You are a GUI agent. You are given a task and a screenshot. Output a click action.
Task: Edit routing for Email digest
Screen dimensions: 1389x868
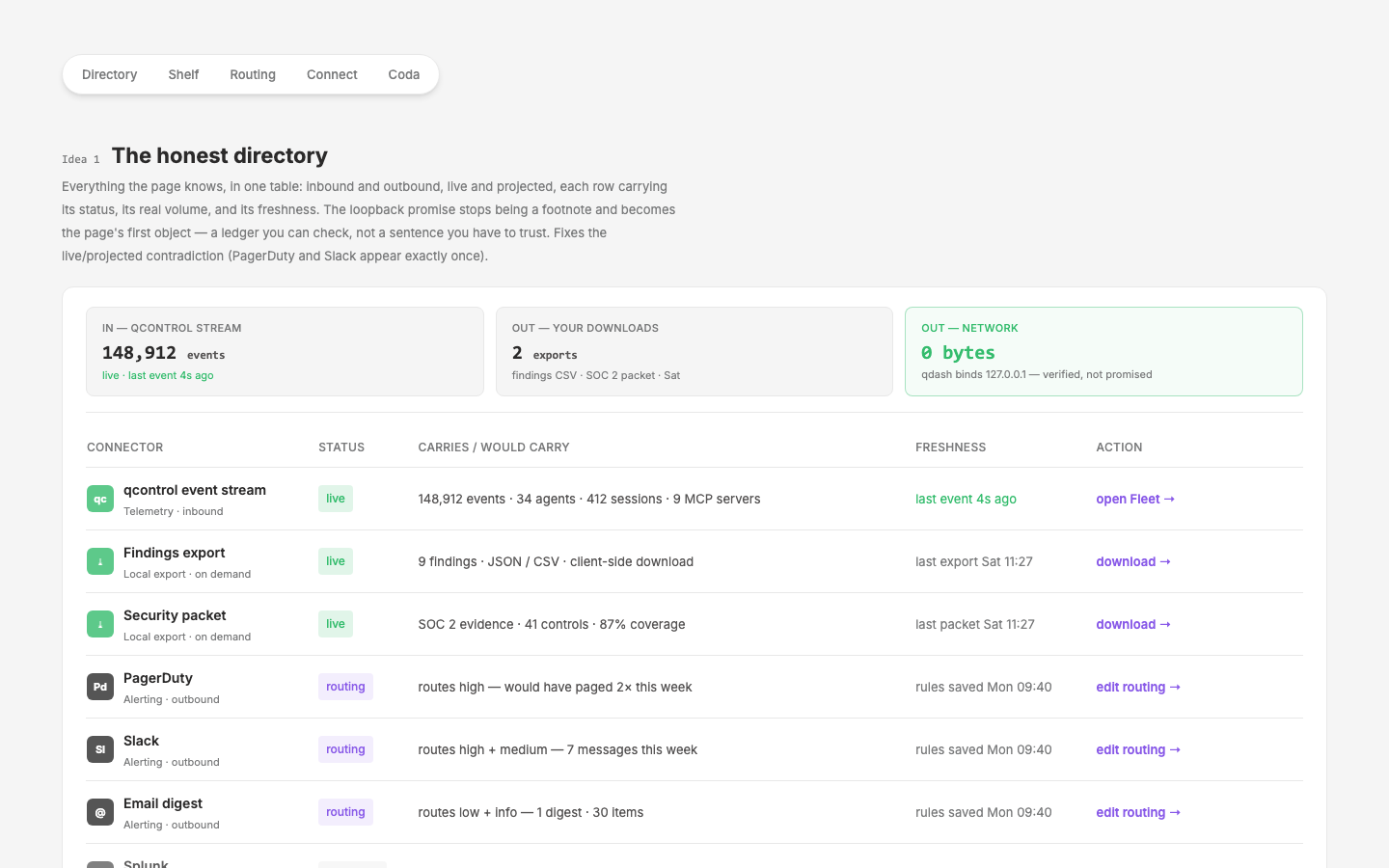[x=1138, y=812]
